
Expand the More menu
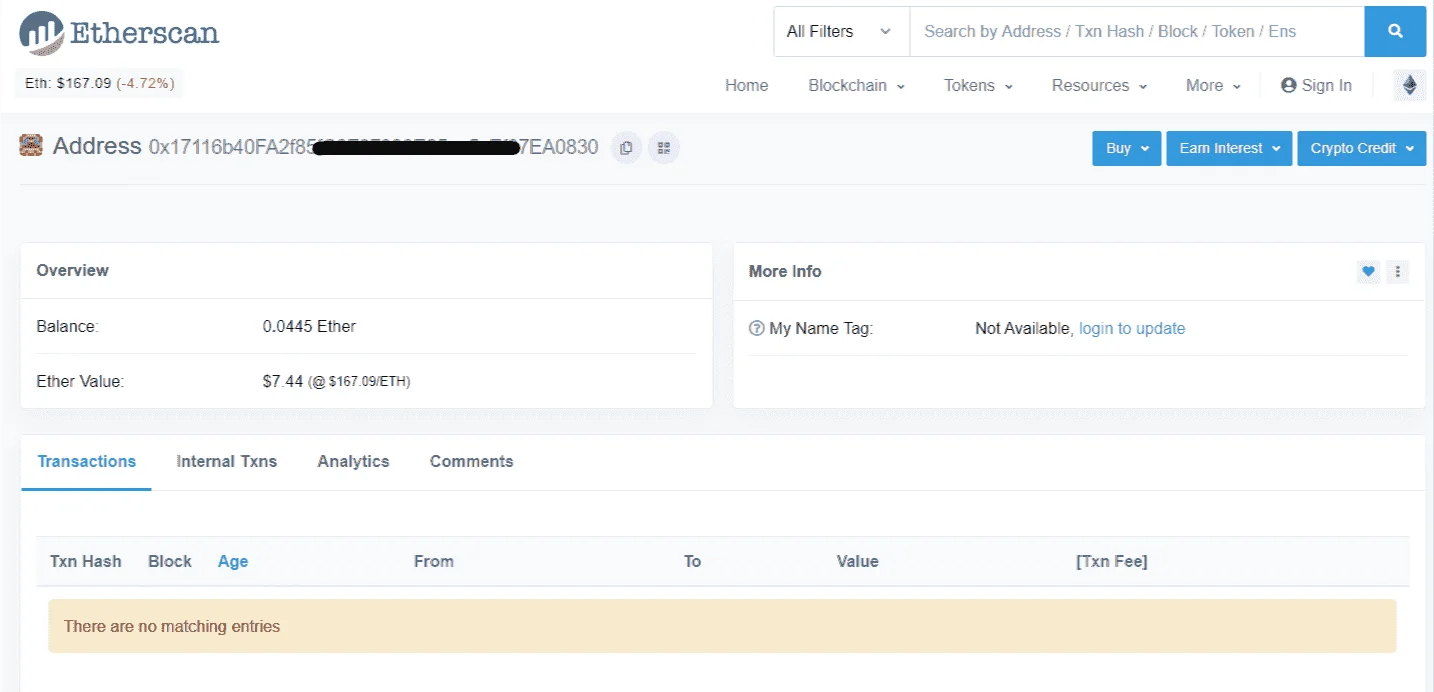tap(1214, 86)
